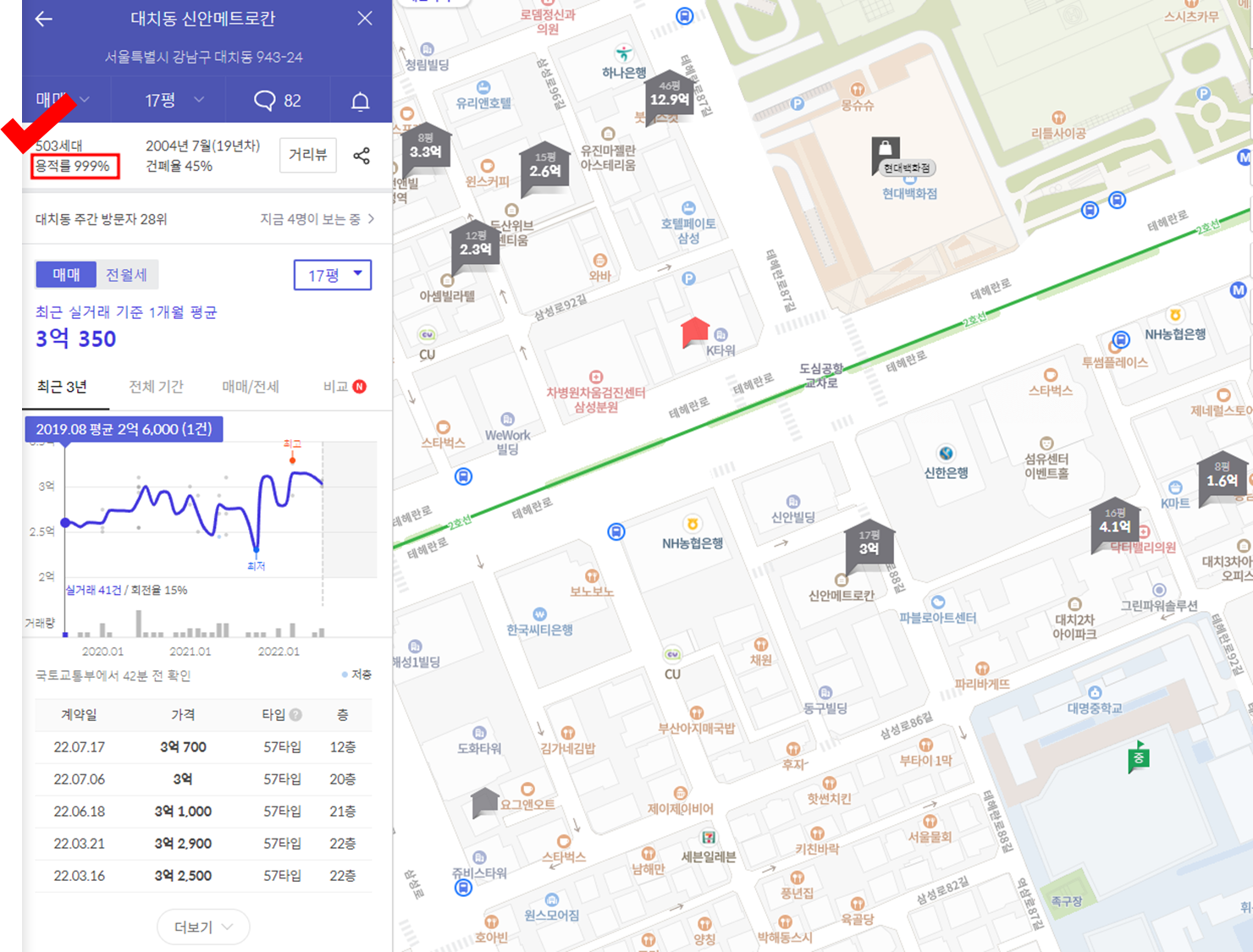Click the 대명중학교 label on the map
The width and height of the screenshot is (1253, 952).
click(1095, 708)
